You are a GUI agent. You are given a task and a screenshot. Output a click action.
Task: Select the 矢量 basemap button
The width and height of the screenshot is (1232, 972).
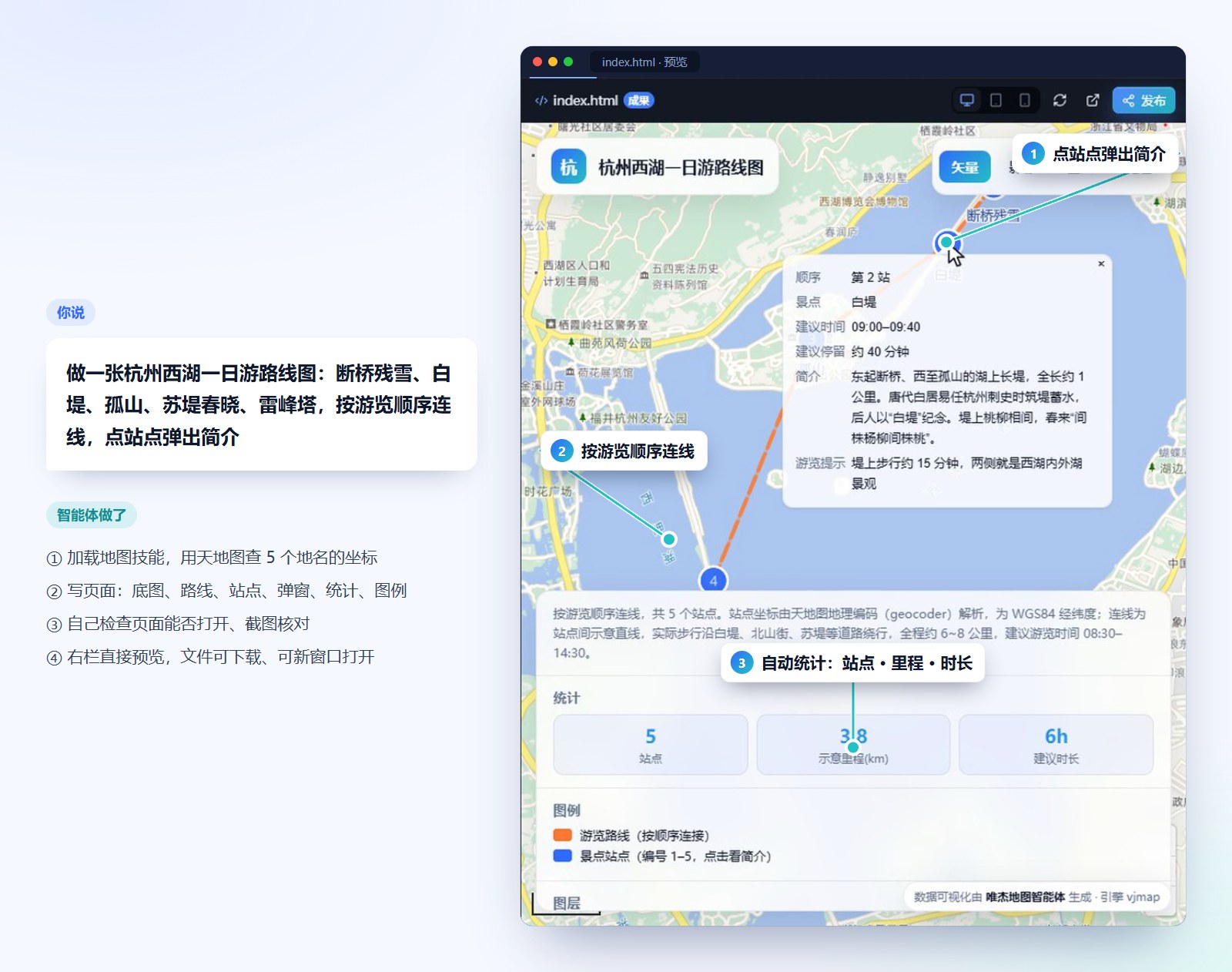964,166
